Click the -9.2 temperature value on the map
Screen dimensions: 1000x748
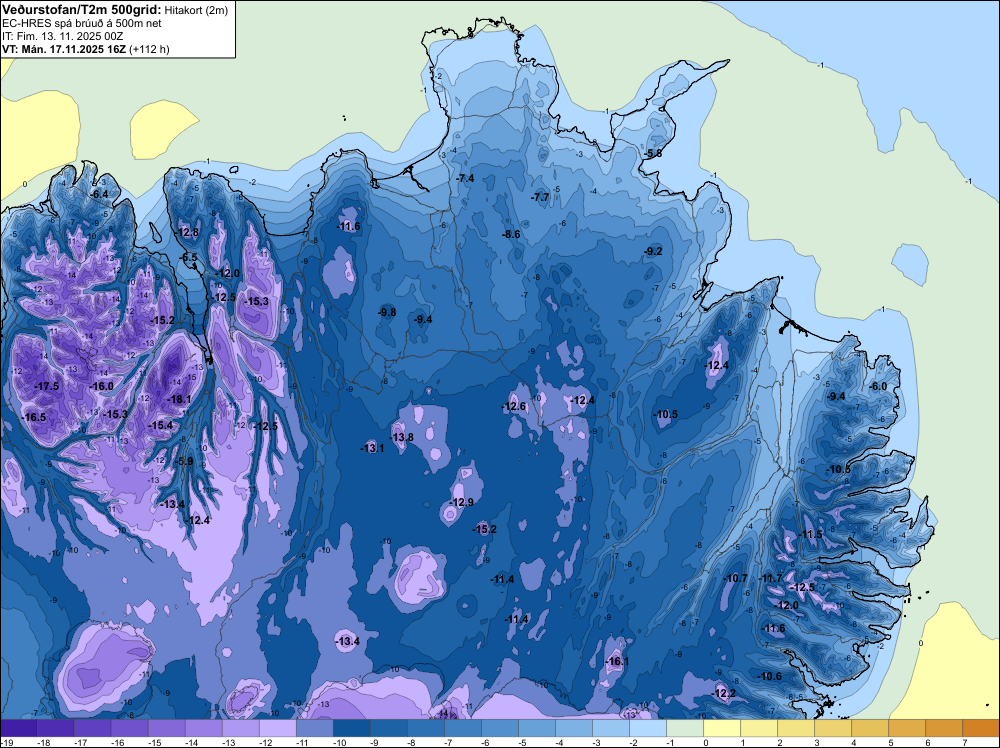[x=654, y=252]
